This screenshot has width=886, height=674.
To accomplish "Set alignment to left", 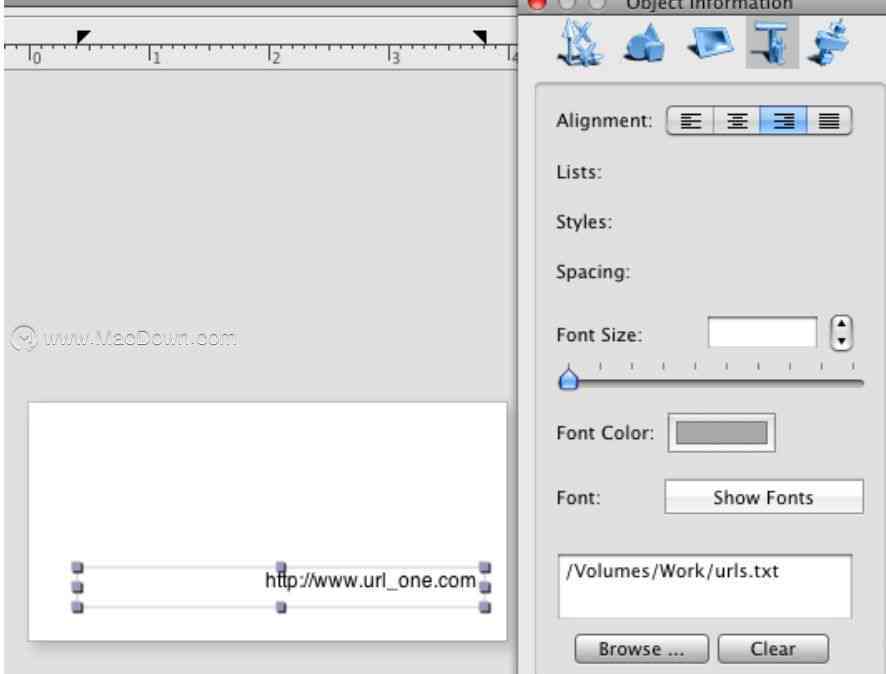I will click(690, 120).
